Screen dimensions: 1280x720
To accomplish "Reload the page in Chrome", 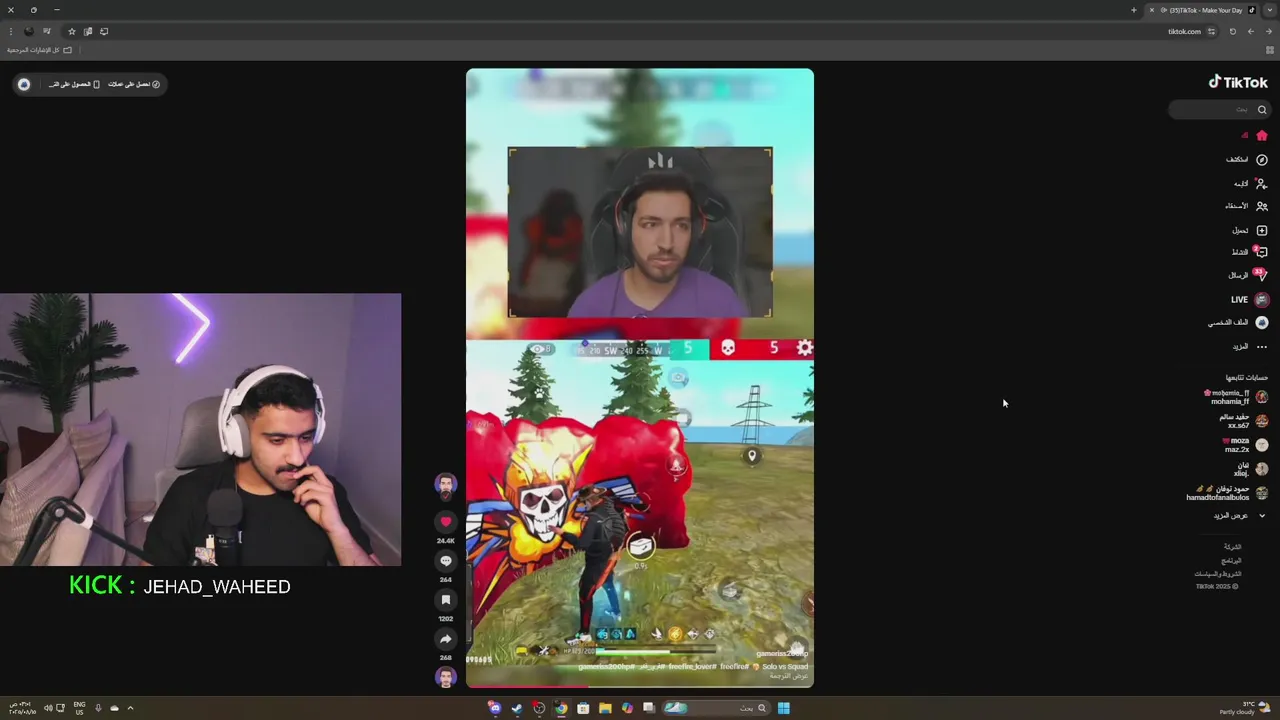I will click(1232, 31).
